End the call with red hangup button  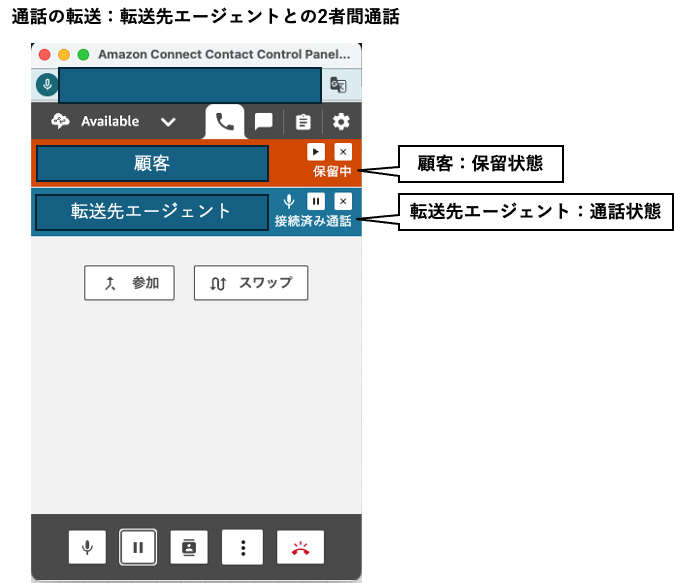point(300,547)
